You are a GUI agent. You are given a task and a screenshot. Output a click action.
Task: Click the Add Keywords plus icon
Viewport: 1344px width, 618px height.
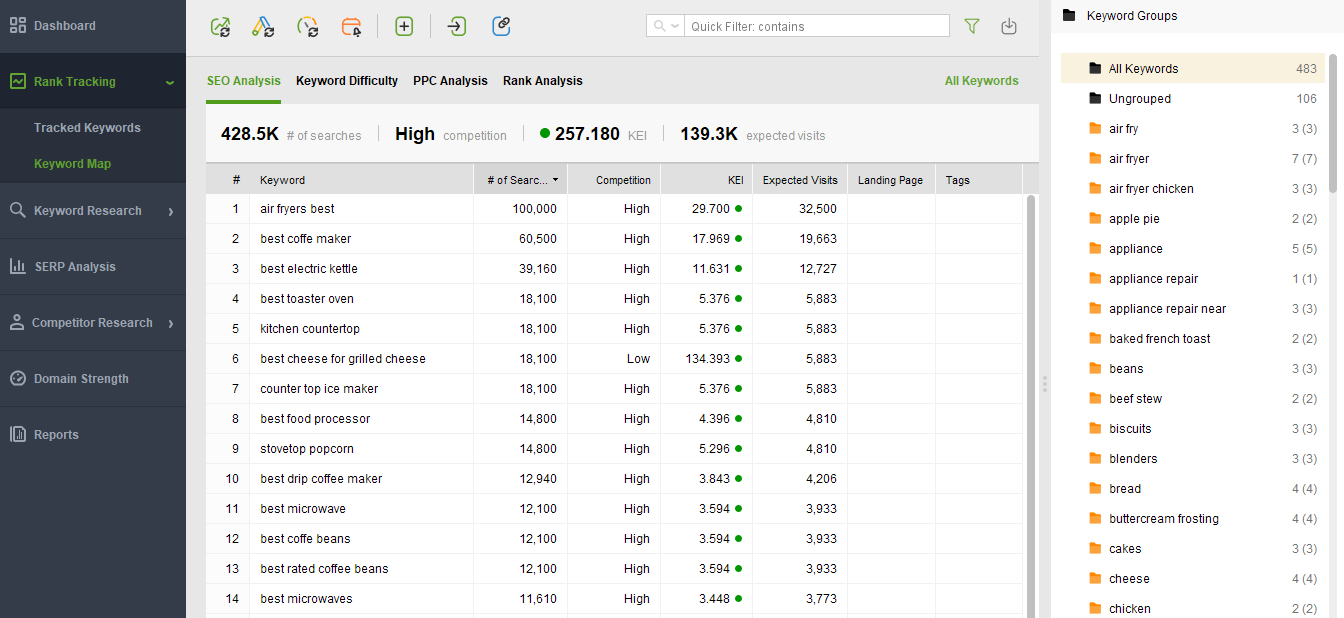tap(404, 27)
